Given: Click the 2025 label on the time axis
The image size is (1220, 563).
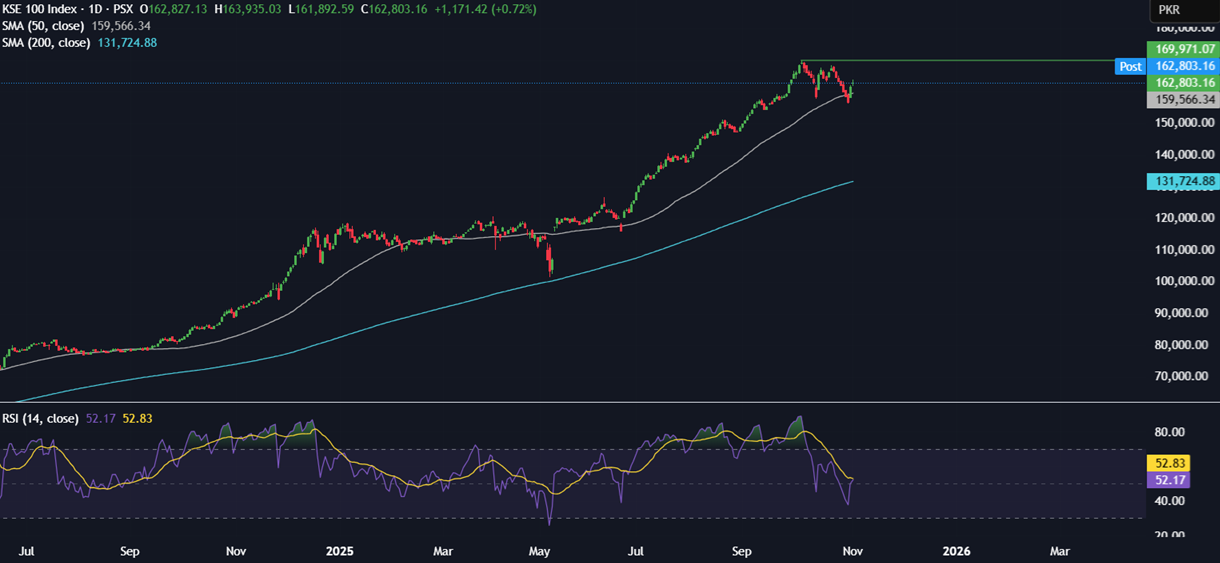Looking at the screenshot, I should coord(340,551).
